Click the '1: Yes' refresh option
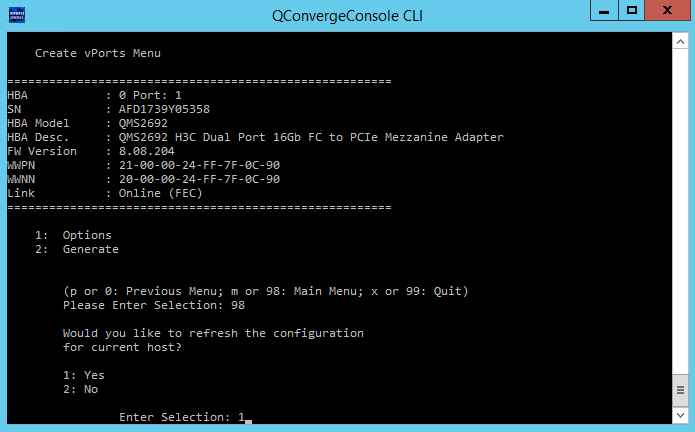This screenshot has height=432, width=695. (x=84, y=375)
